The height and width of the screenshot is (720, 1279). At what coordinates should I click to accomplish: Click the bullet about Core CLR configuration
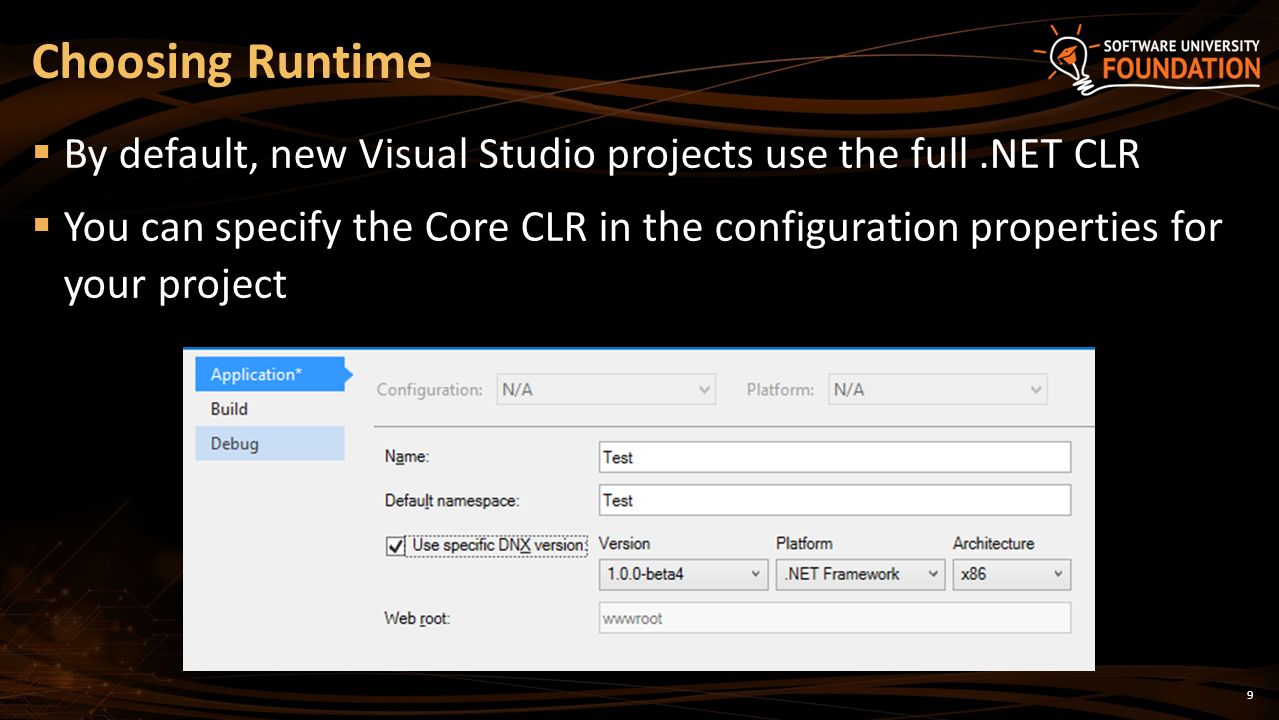(642, 256)
